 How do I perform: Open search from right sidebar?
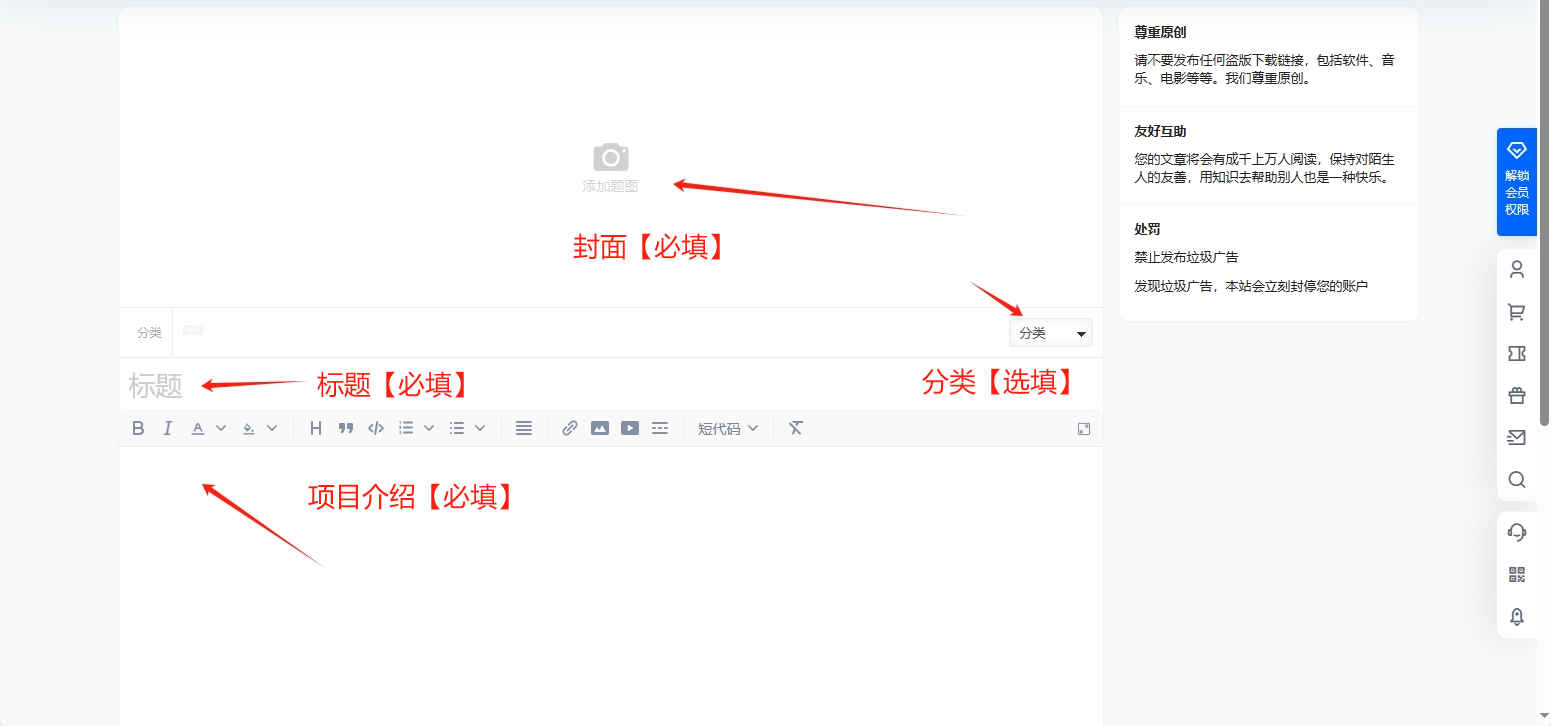coord(1517,480)
